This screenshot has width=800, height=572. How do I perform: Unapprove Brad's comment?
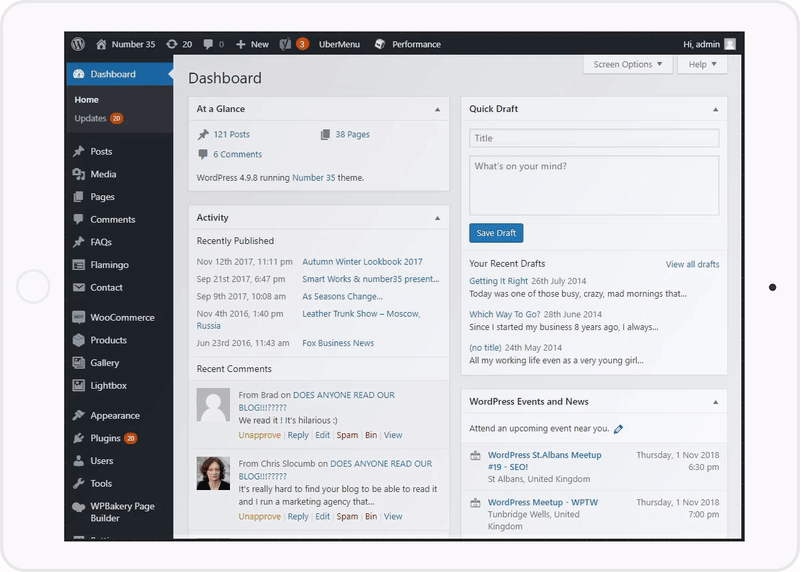point(259,435)
